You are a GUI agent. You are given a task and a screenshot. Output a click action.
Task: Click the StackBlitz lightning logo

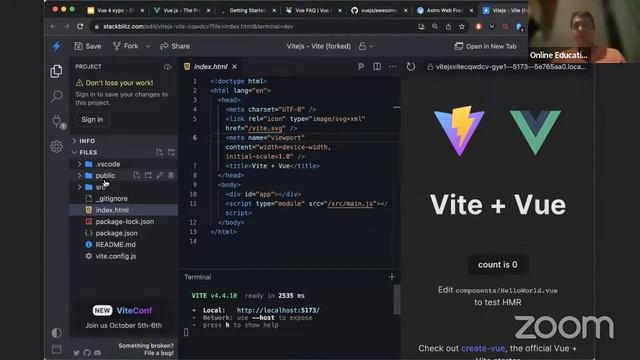(56, 46)
